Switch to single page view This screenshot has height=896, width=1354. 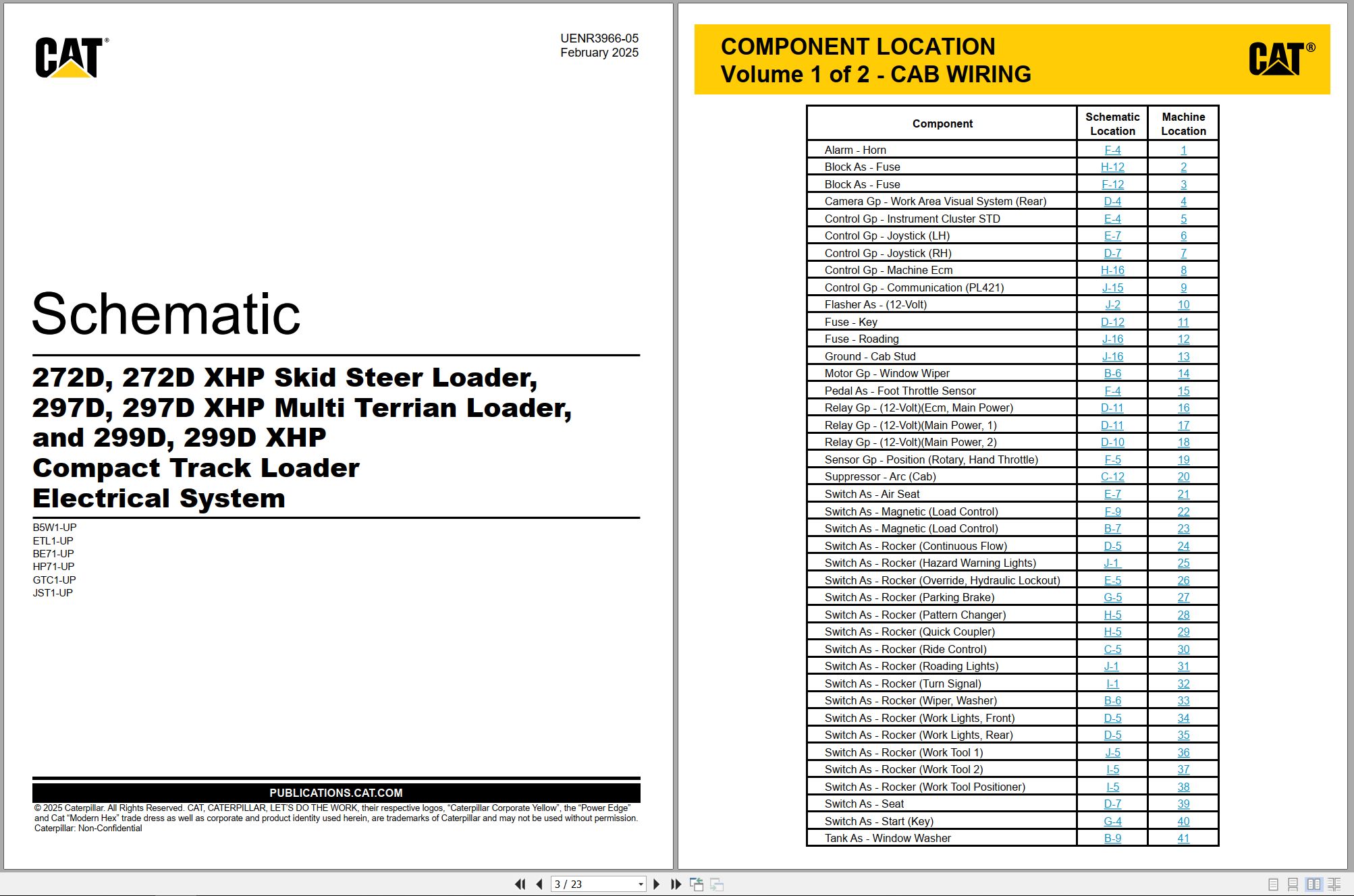pos(1273,884)
